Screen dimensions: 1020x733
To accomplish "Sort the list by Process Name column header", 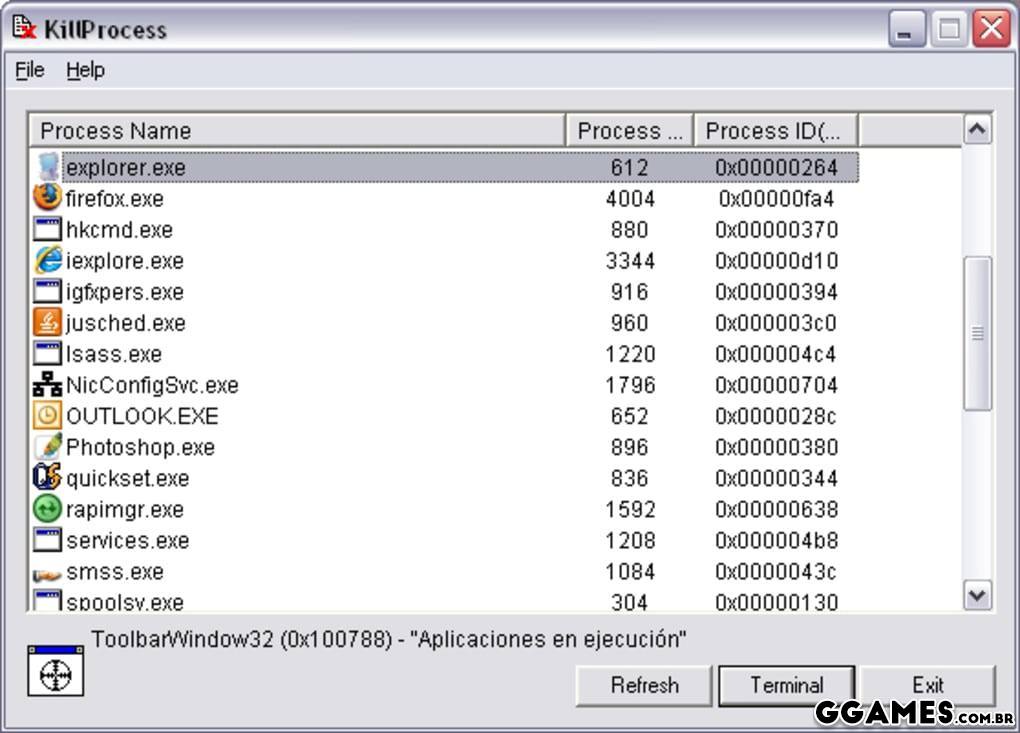I will point(297,131).
